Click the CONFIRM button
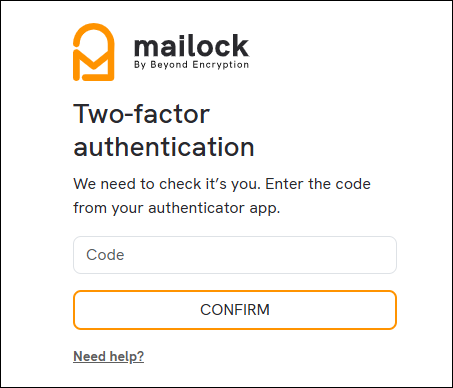 click(235, 310)
